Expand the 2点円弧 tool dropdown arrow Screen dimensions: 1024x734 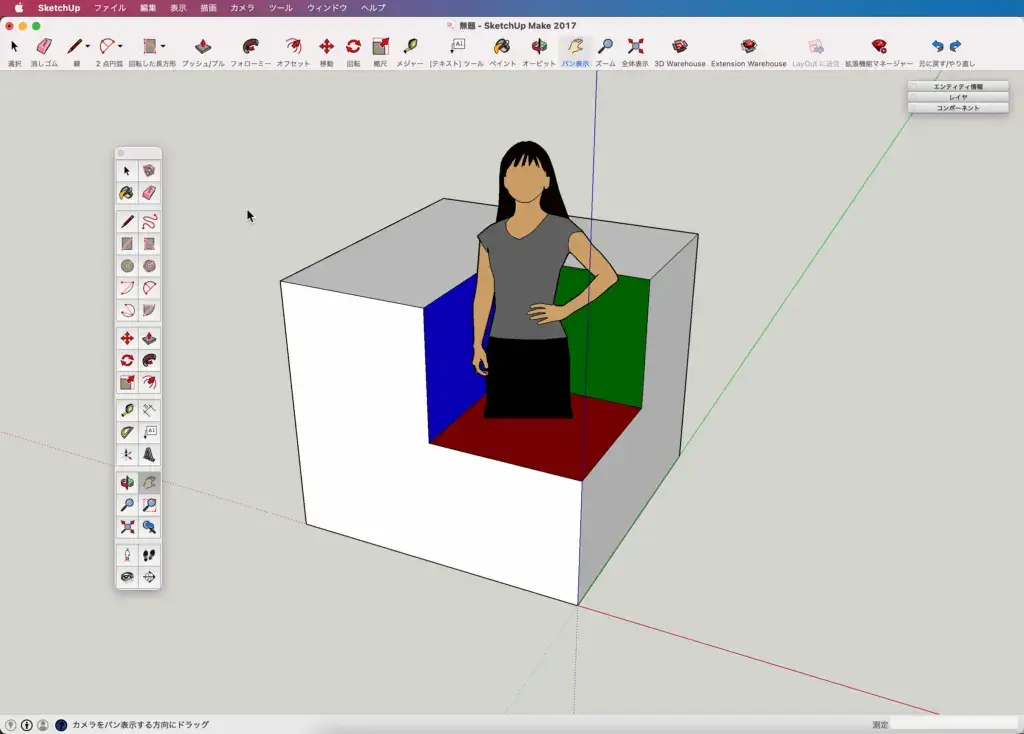point(120,46)
